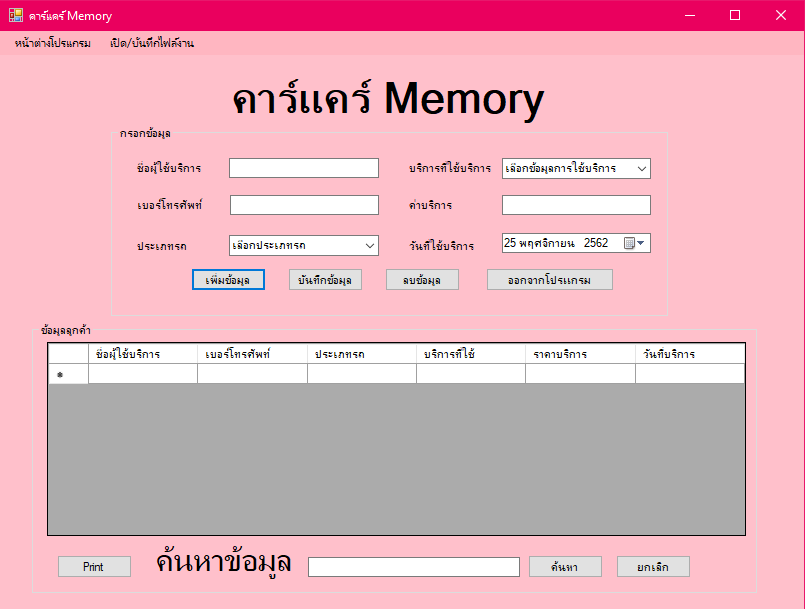Click the search text field
This screenshot has height=609, width=805.
coord(414,567)
